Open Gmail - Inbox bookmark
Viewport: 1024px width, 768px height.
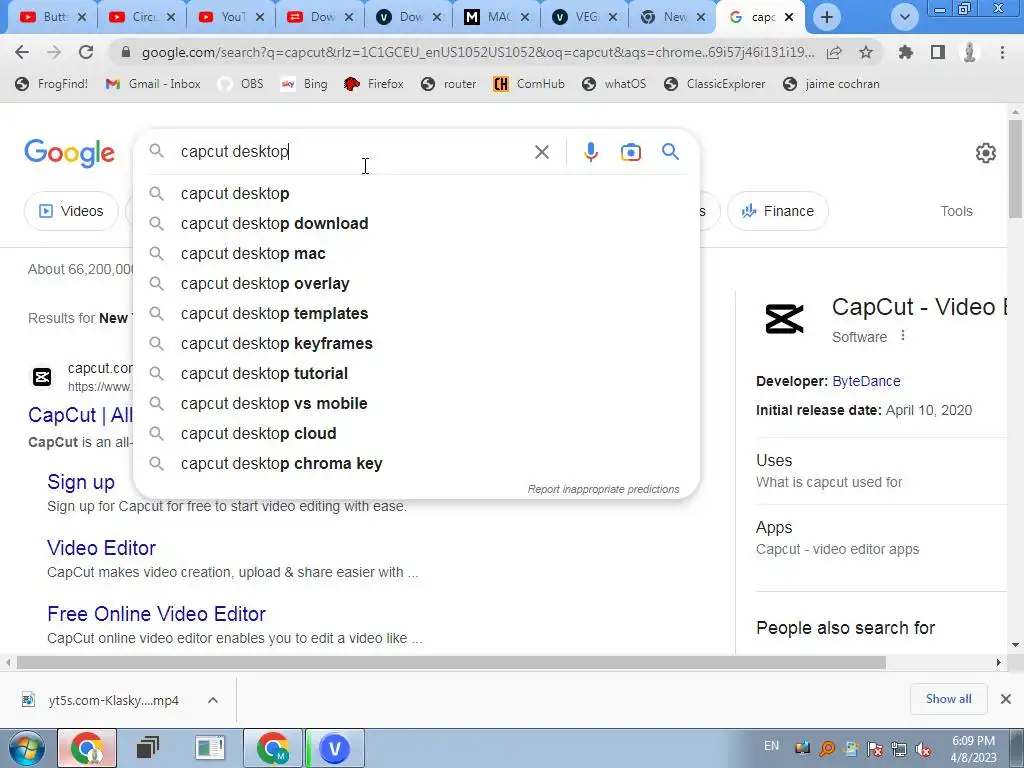coord(153,84)
